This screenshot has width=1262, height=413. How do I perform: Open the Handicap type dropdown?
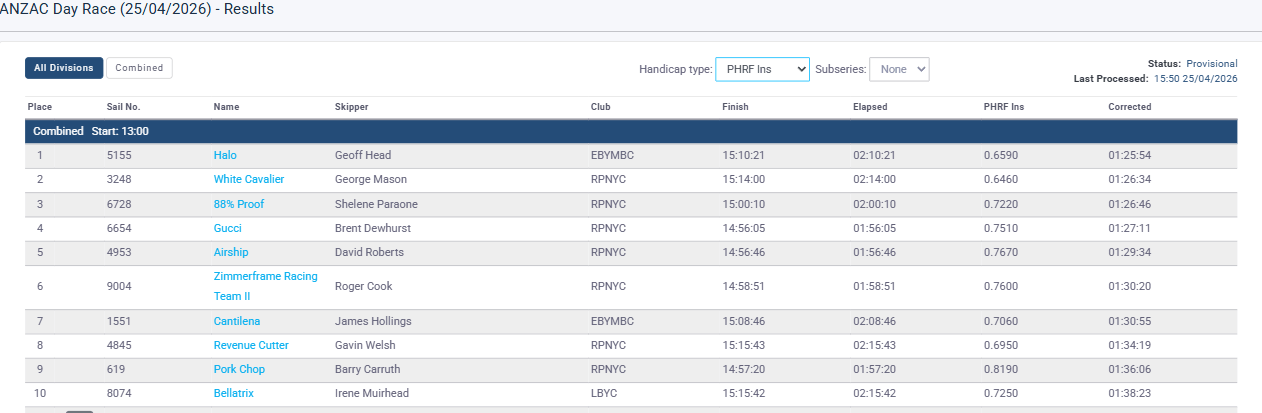click(x=762, y=69)
